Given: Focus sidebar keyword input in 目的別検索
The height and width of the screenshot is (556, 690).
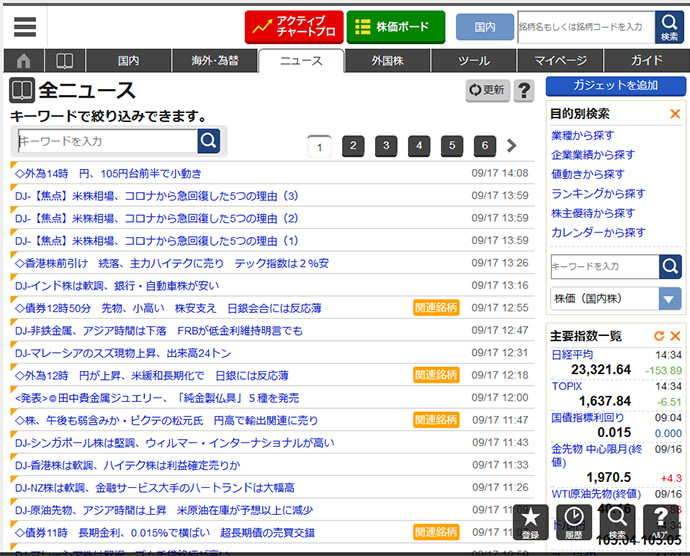Looking at the screenshot, I should tap(605, 266).
